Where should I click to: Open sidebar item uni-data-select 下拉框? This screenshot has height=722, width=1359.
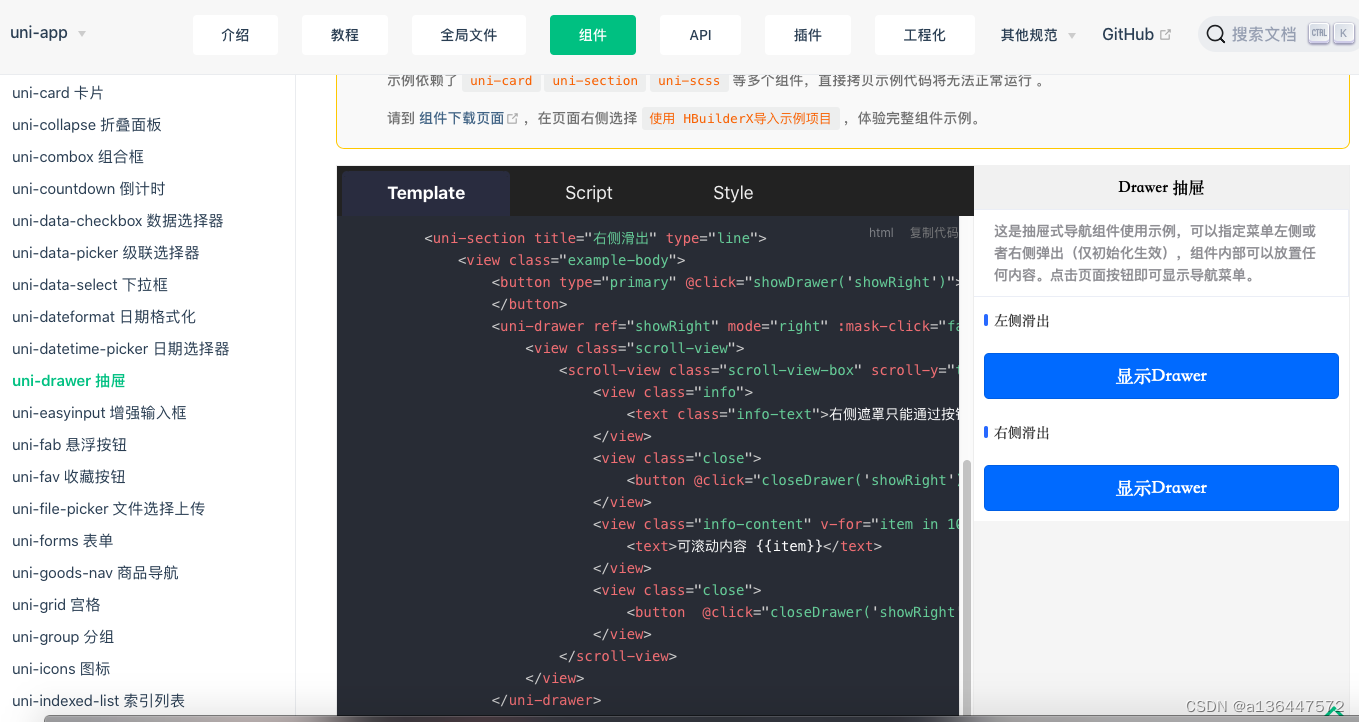[90, 285]
